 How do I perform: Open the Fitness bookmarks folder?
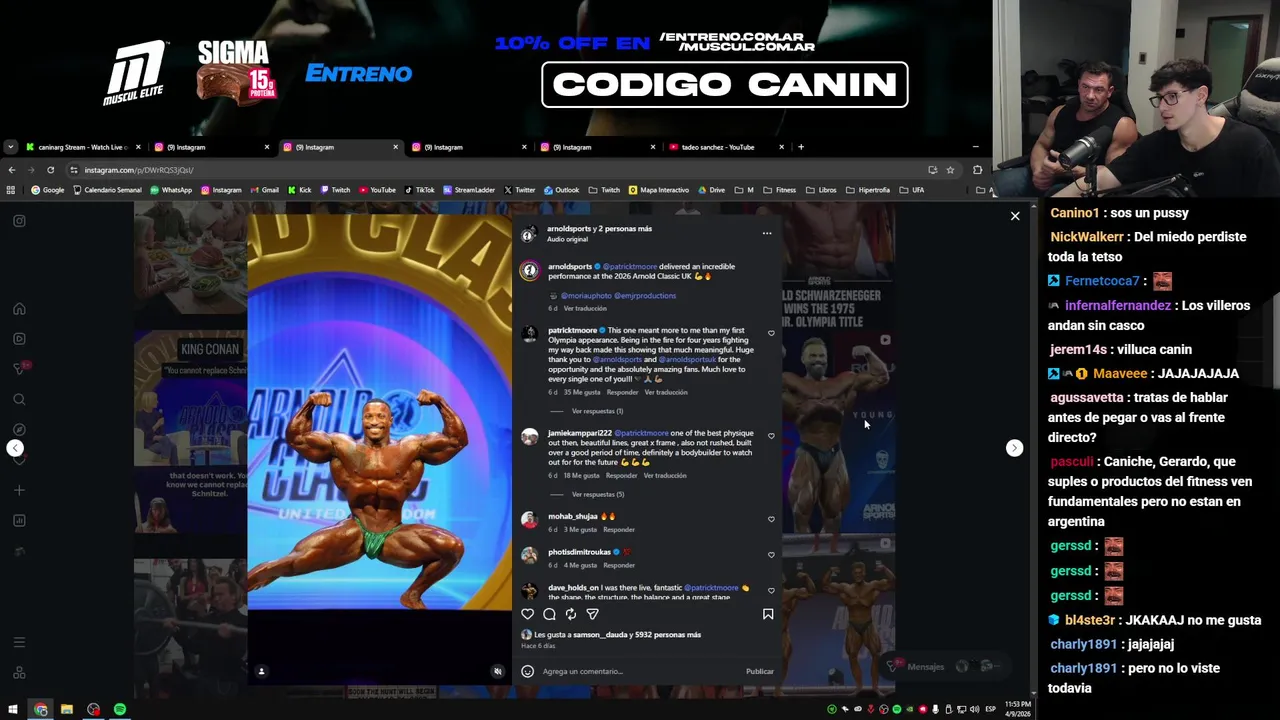[x=779, y=190]
